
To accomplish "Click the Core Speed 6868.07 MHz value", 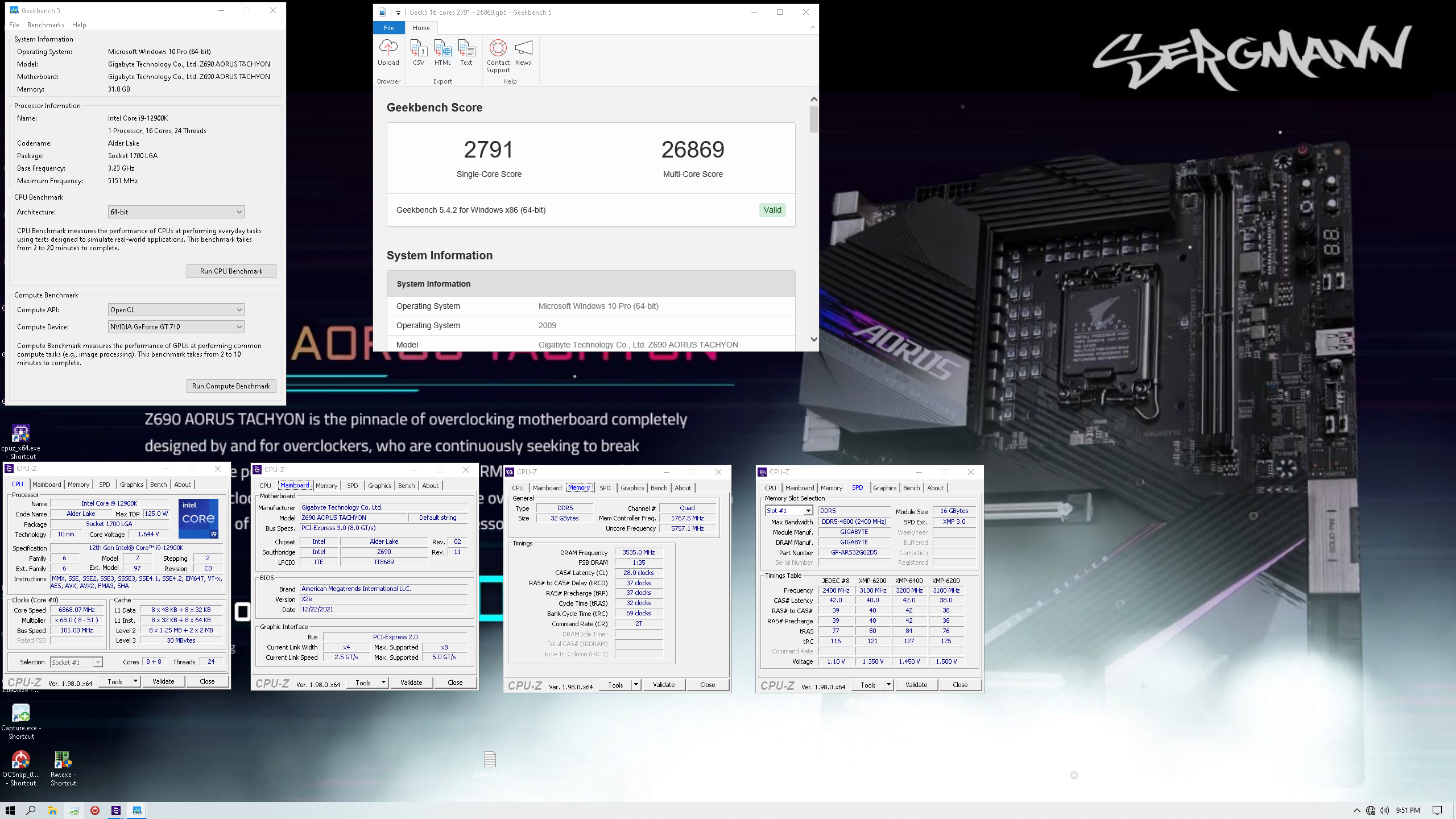I will (77, 610).
